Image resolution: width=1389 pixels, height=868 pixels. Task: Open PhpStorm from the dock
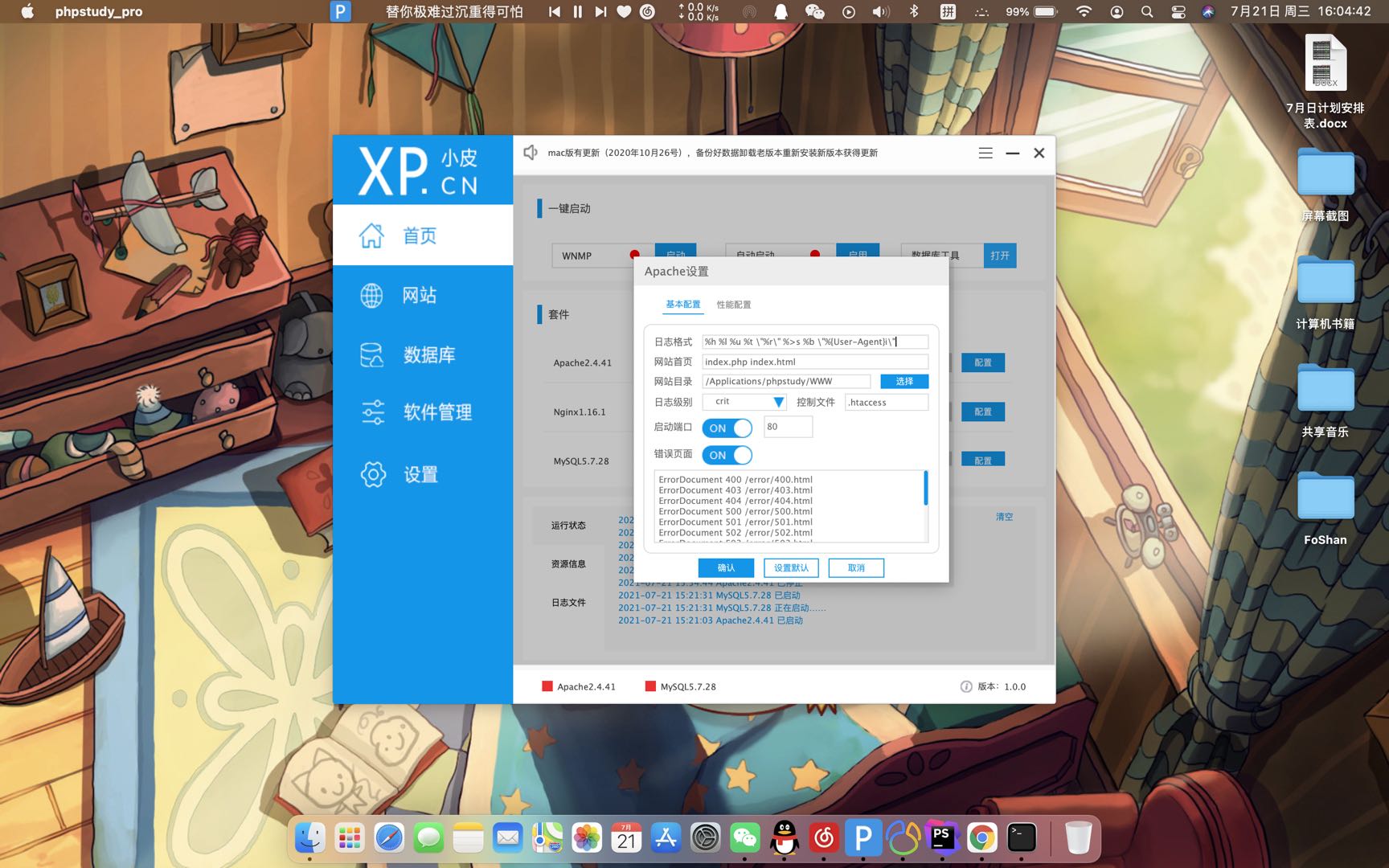[x=942, y=838]
